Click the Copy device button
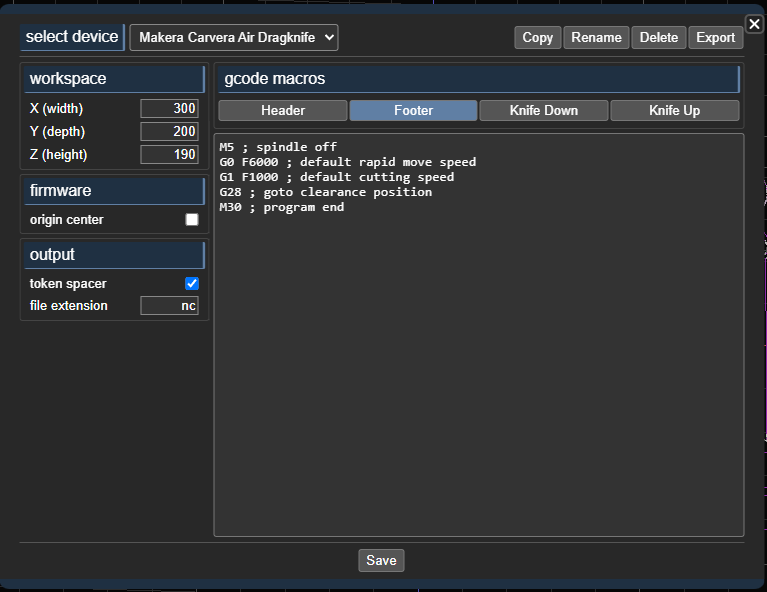This screenshot has width=767, height=592. (x=537, y=37)
